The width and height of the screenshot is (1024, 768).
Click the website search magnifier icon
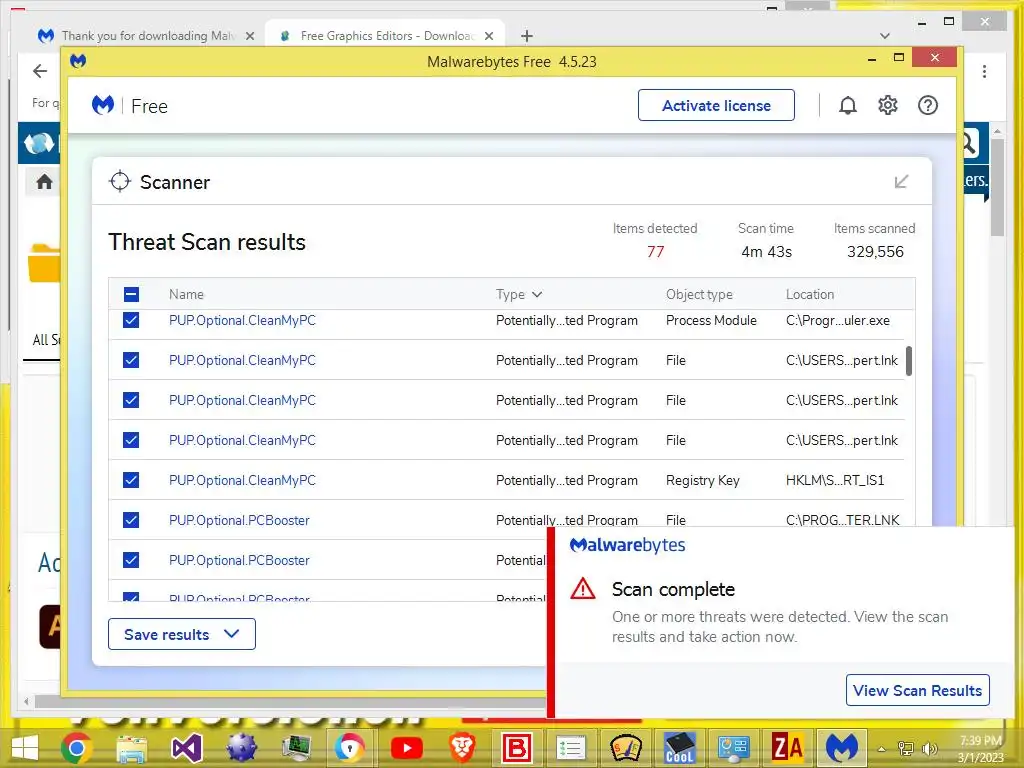point(969,142)
